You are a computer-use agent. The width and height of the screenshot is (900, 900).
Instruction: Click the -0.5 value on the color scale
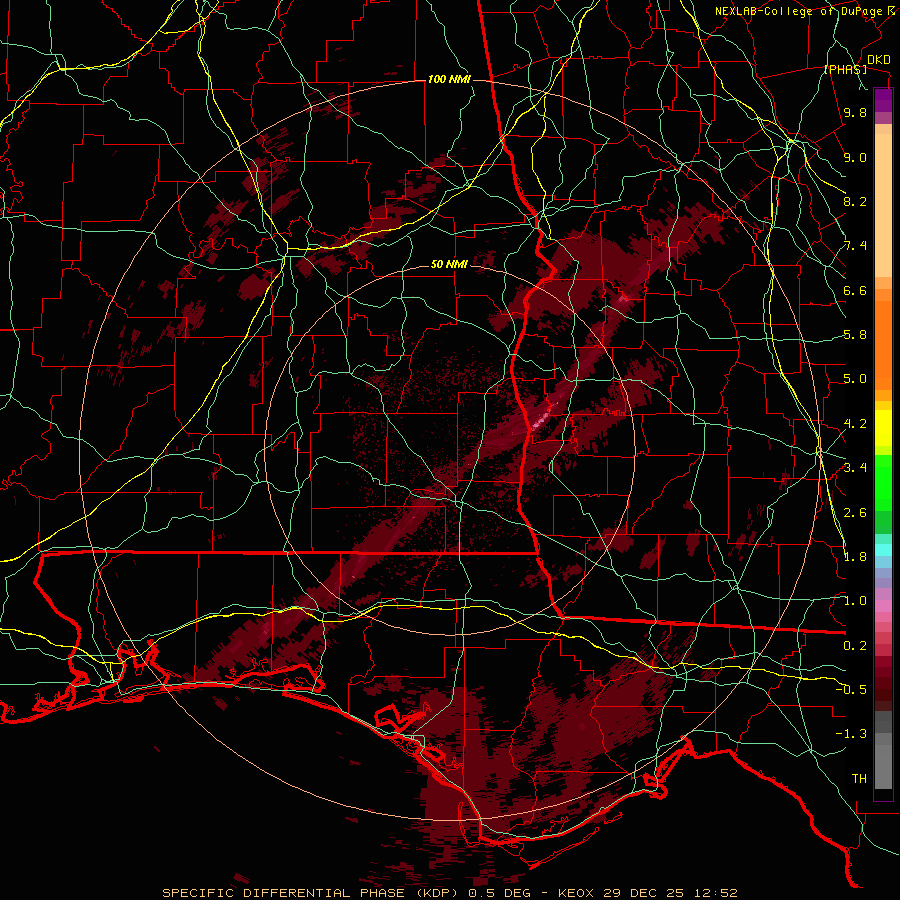[851, 690]
